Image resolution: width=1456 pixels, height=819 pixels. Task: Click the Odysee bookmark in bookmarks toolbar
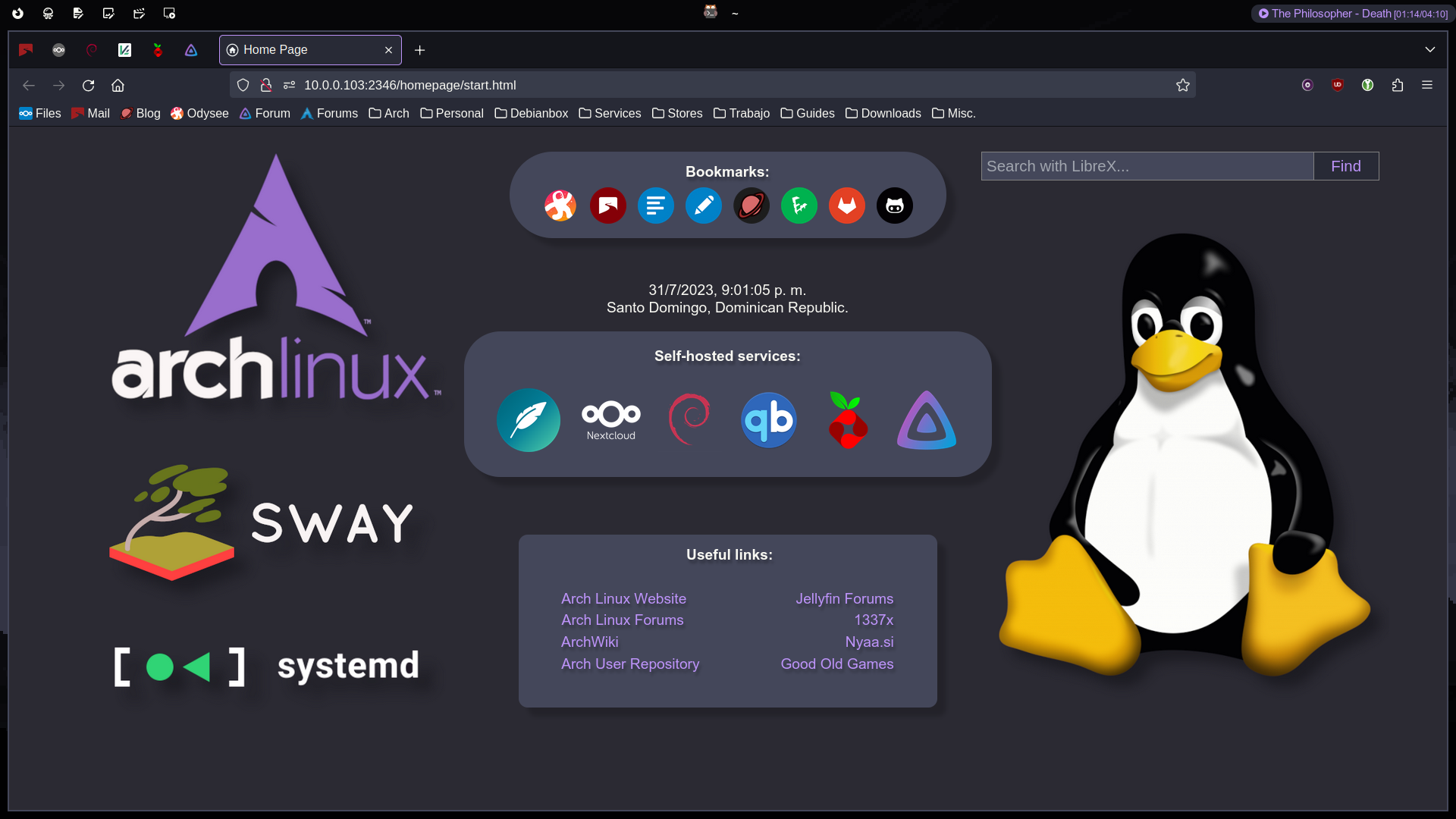click(x=199, y=113)
